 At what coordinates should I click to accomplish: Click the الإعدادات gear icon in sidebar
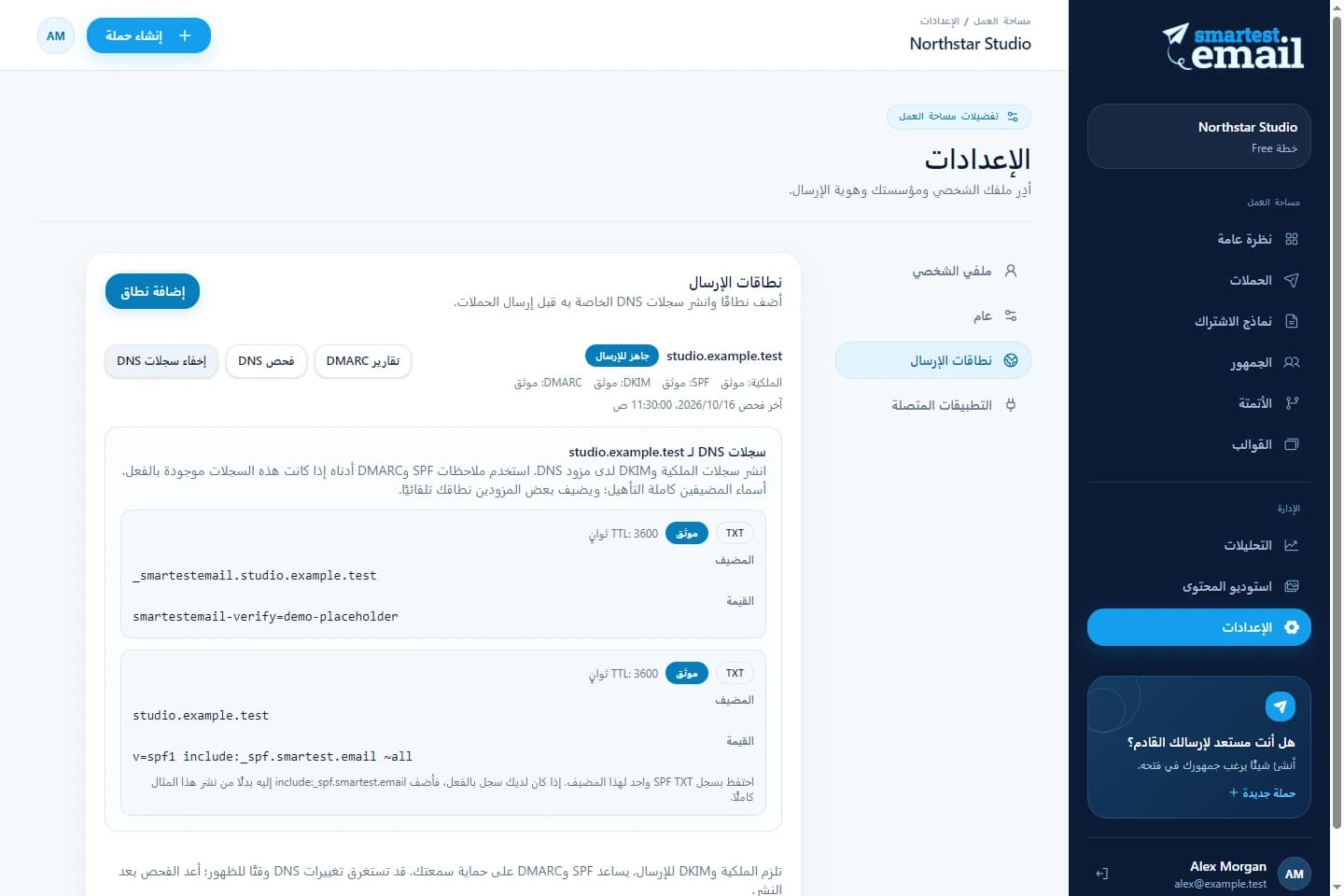[1292, 627]
